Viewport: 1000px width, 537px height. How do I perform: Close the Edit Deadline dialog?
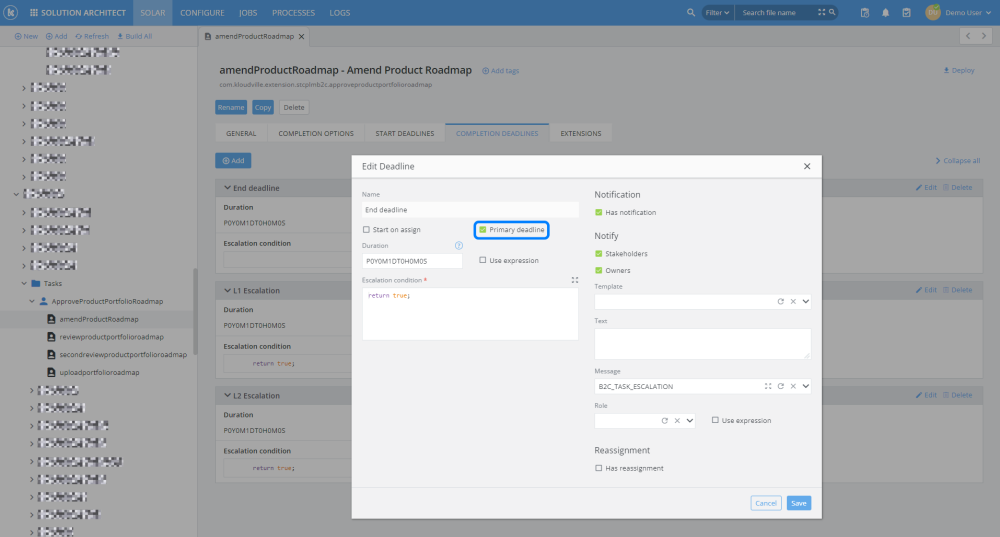(x=807, y=166)
